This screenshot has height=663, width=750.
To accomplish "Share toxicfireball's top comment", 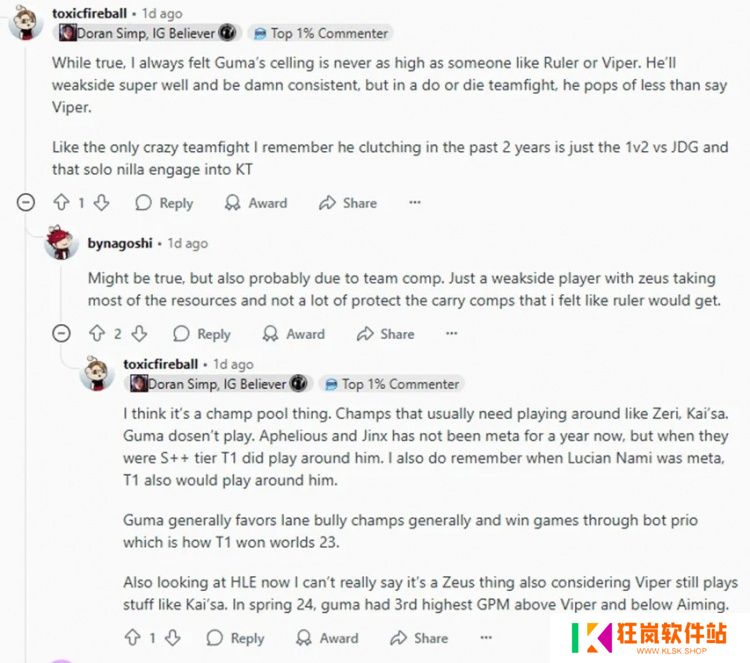I will (x=348, y=203).
